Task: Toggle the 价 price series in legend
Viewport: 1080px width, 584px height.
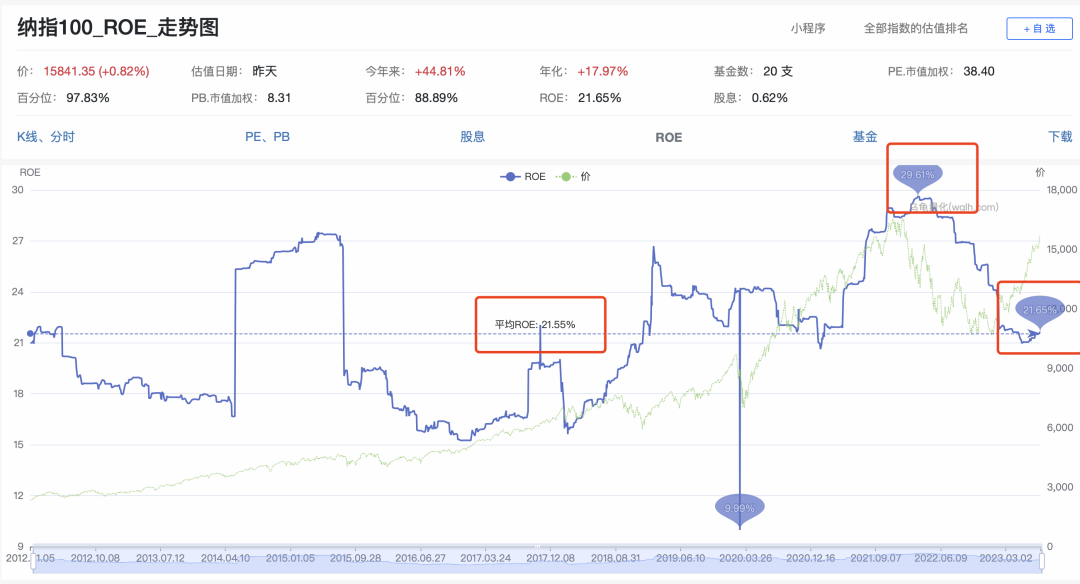Action: [575, 176]
